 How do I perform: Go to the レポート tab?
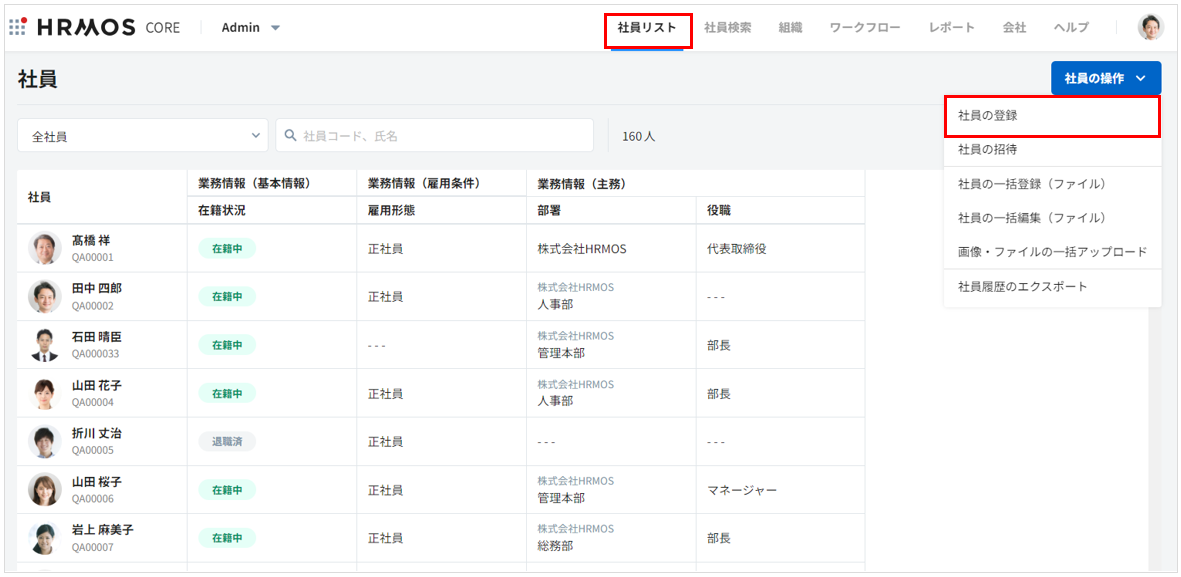coord(951,28)
